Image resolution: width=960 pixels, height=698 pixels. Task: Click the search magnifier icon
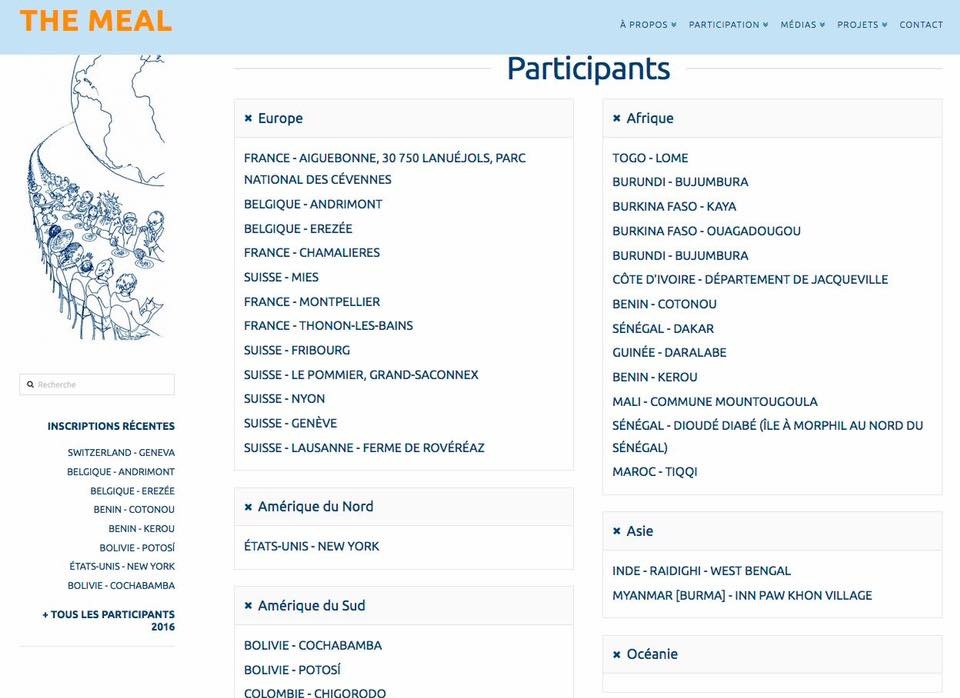point(30,385)
